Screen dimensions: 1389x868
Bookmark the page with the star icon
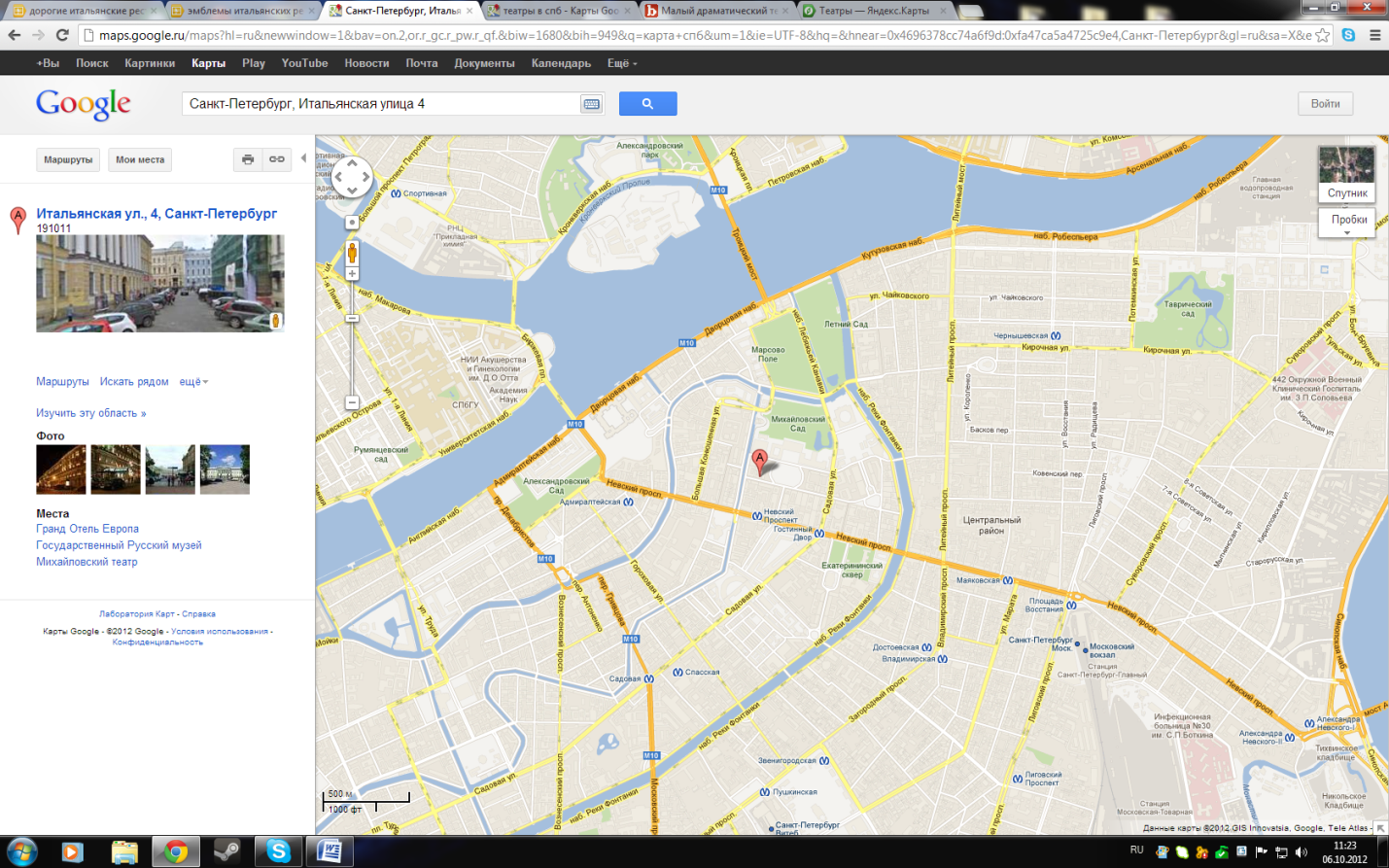1322,35
